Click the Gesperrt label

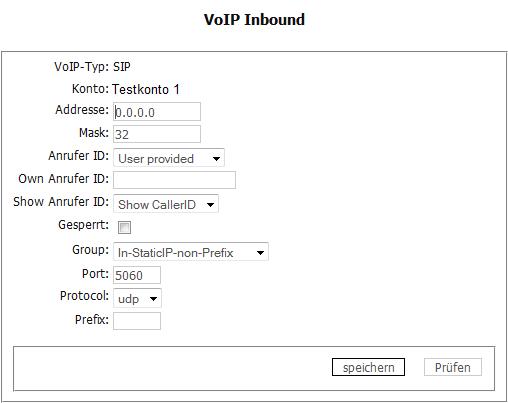click(84, 225)
